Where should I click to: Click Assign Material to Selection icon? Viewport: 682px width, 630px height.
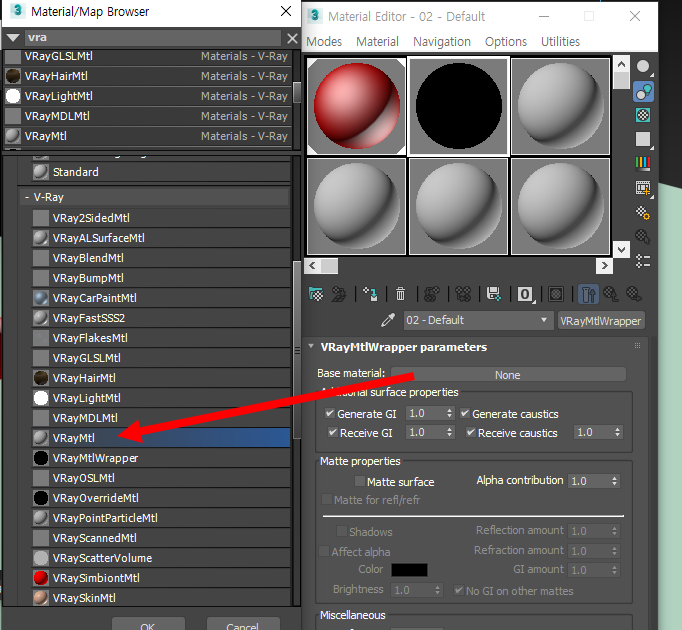coord(370,295)
